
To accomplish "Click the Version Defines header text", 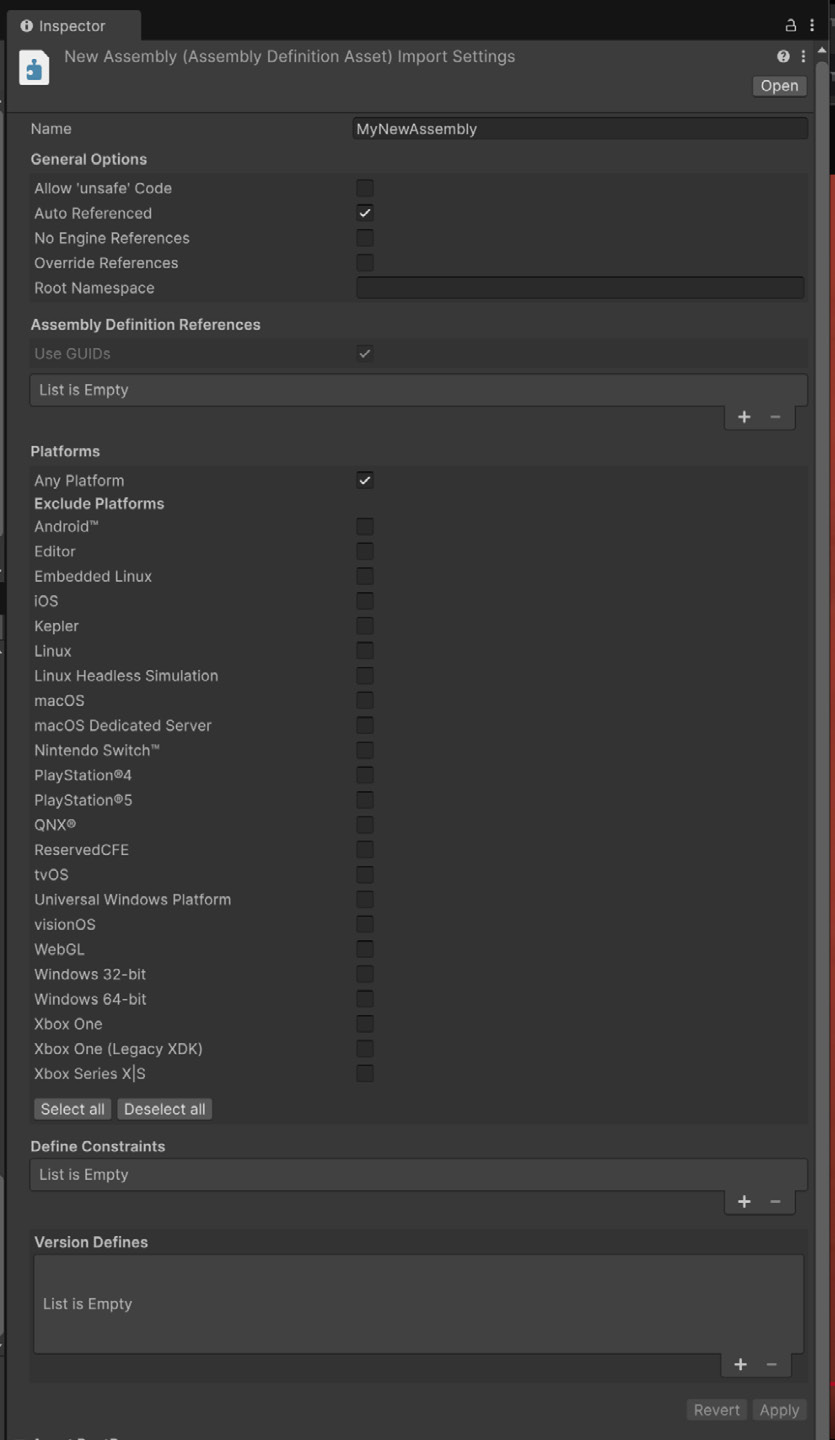I will click(91, 1242).
